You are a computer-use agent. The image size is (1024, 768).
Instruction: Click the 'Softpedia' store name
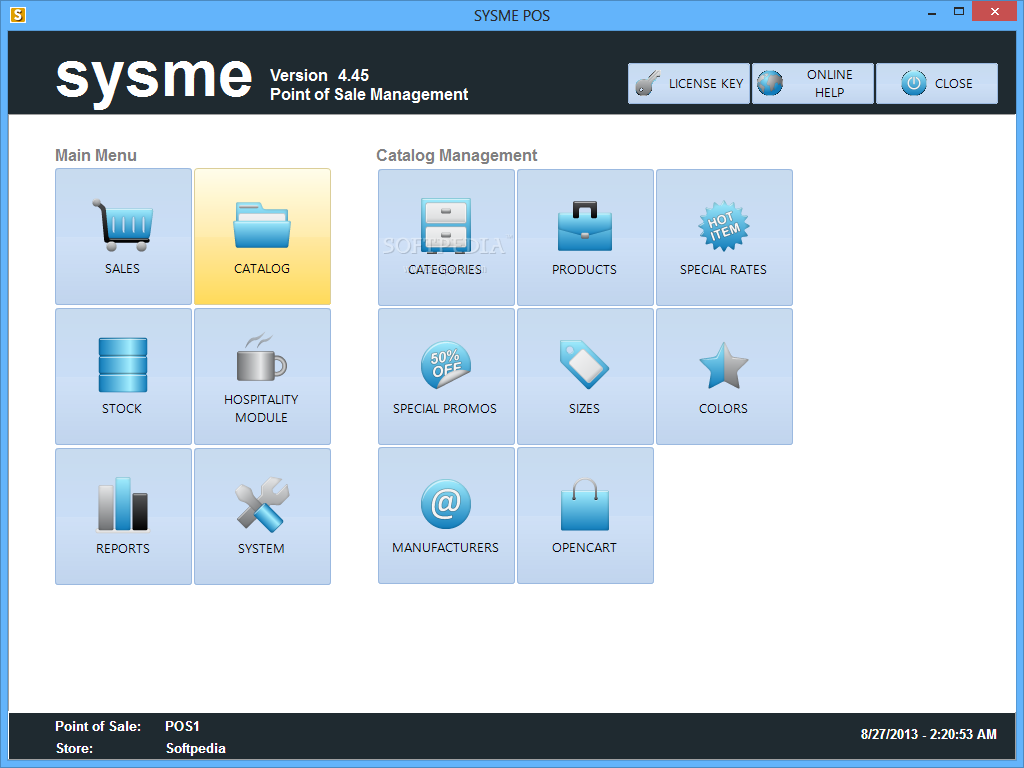(196, 748)
